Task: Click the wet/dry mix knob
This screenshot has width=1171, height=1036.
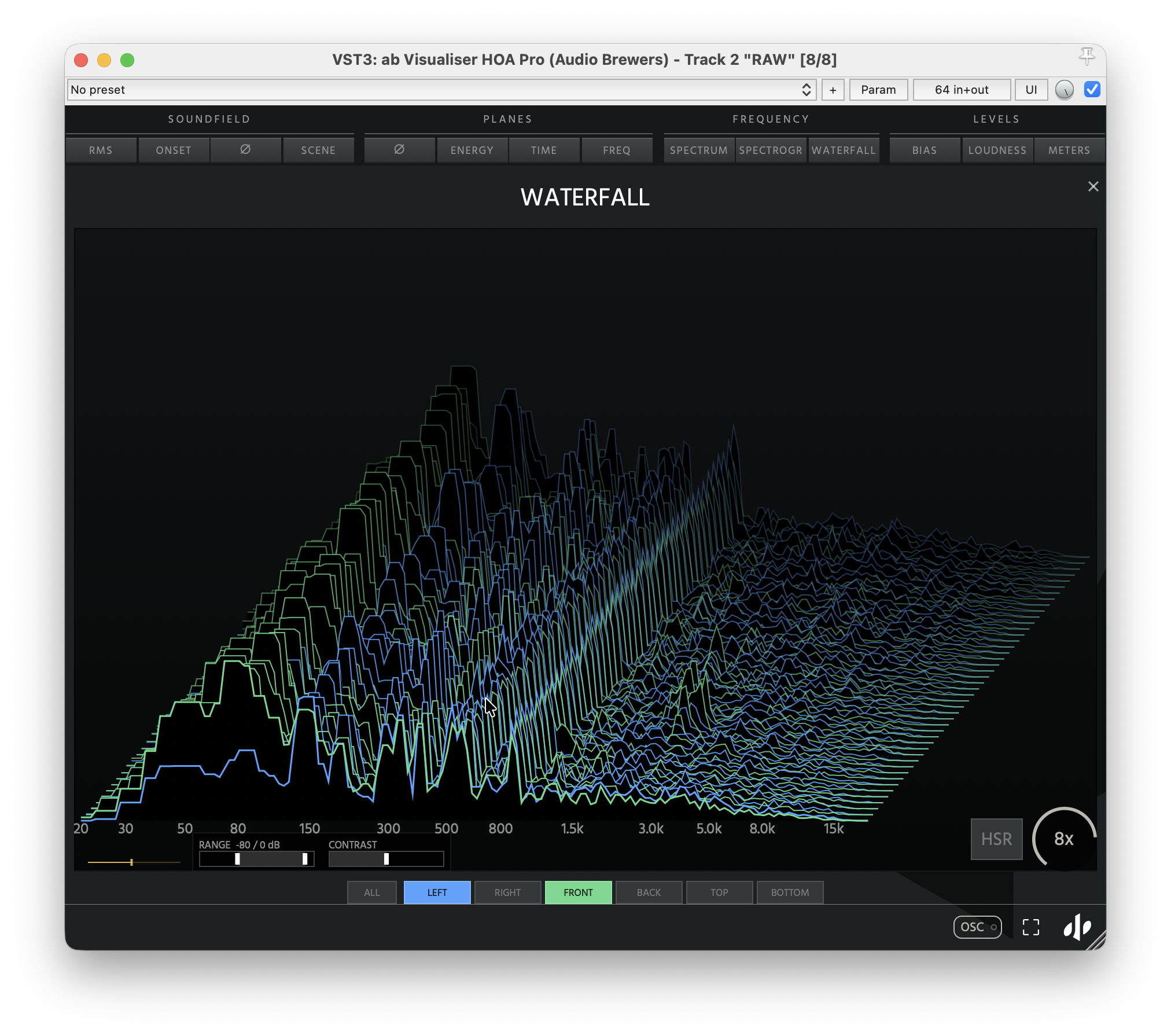Action: [1064, 90]
